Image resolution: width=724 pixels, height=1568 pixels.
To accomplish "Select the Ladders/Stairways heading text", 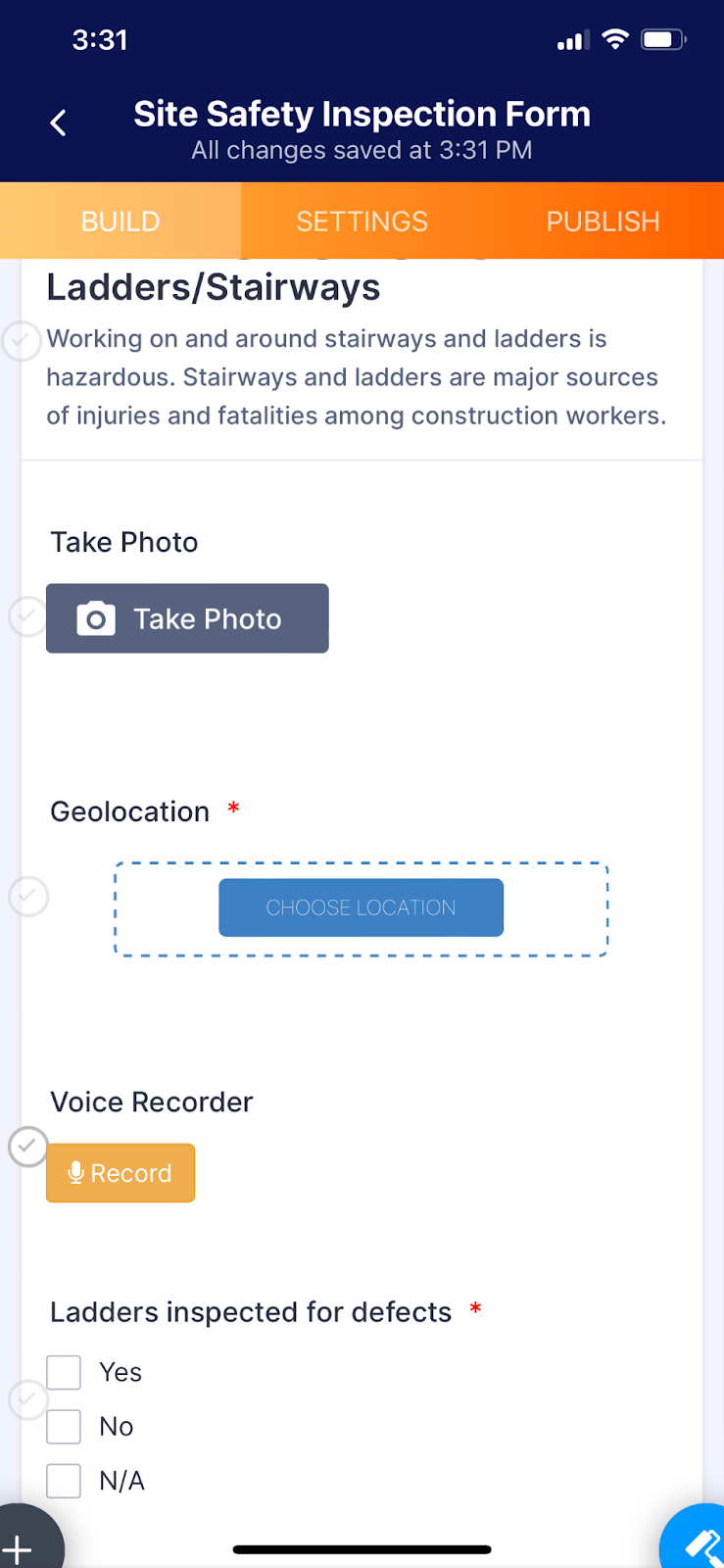I will [214, 288].
